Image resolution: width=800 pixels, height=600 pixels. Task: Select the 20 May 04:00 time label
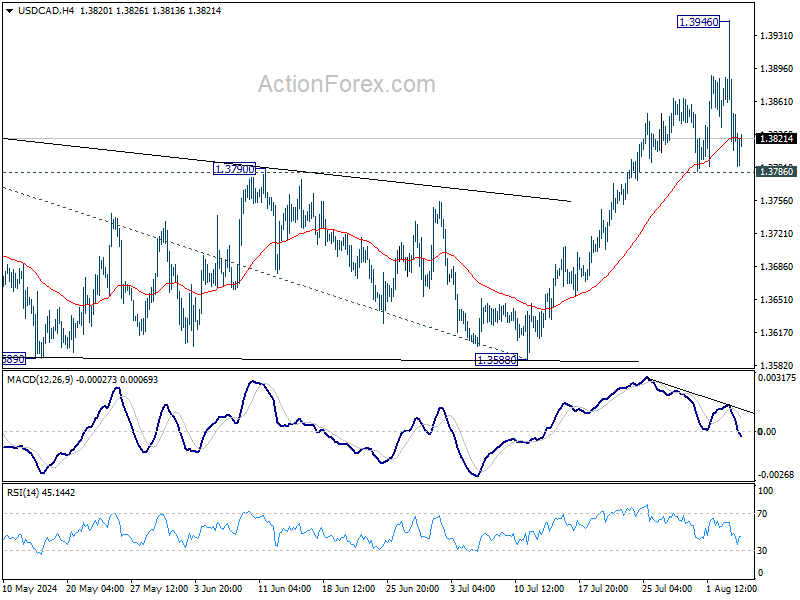point(95,589)
